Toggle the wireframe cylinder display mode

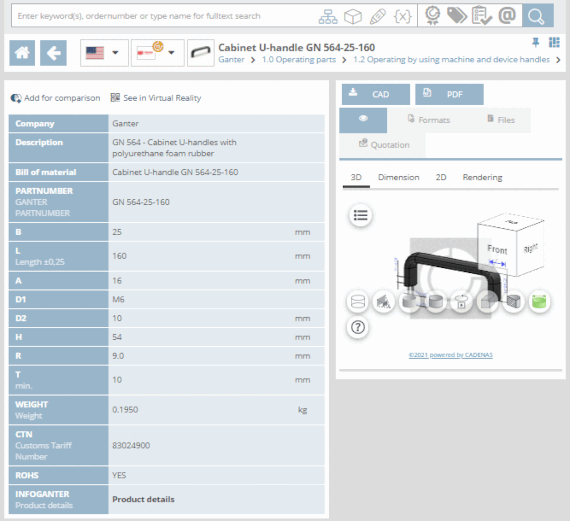[x=358, y=301]
